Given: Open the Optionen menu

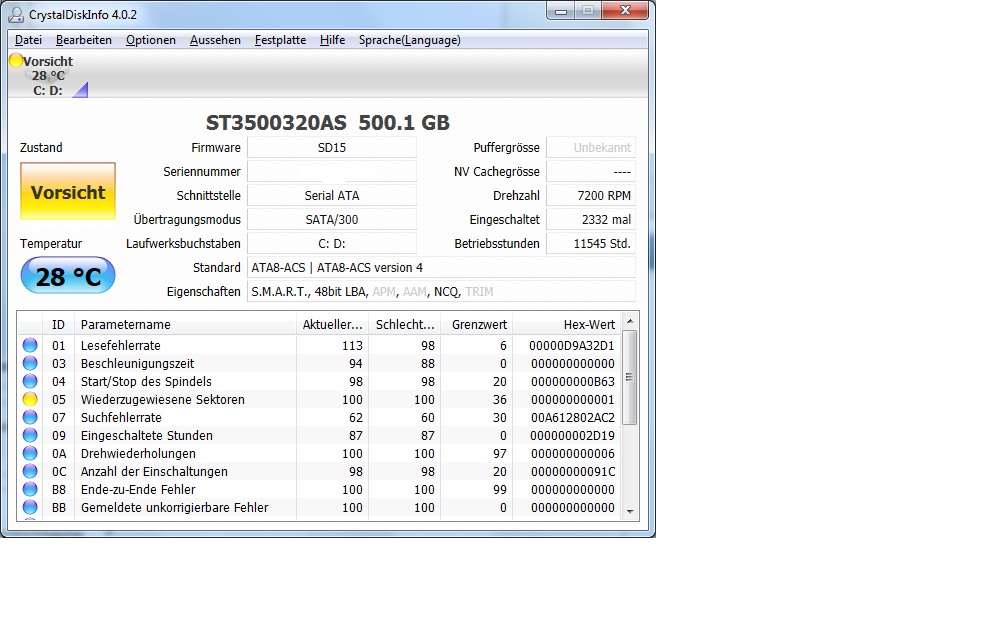Looking at the screenshot, I should [x=150, y=40].
